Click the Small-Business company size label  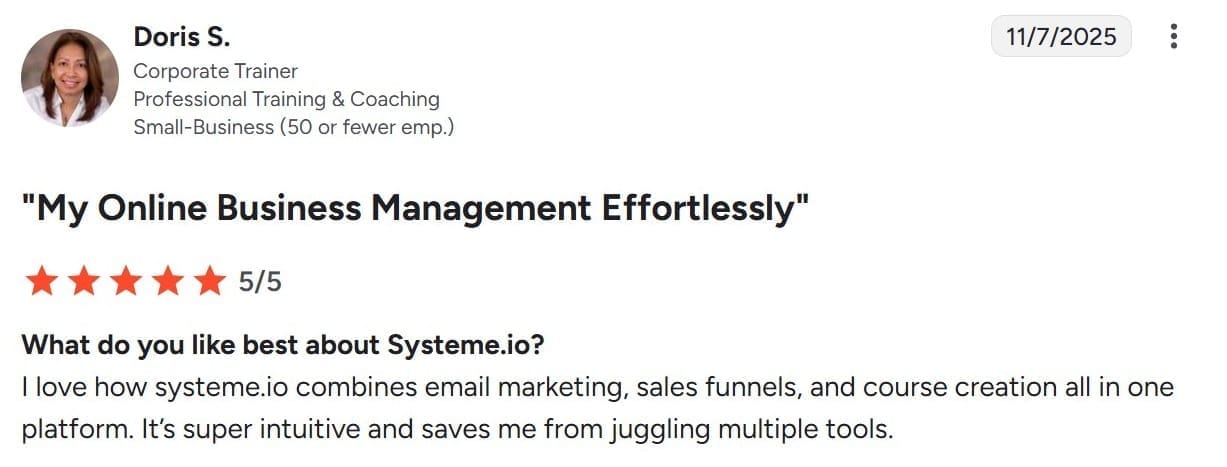(293, 127)
